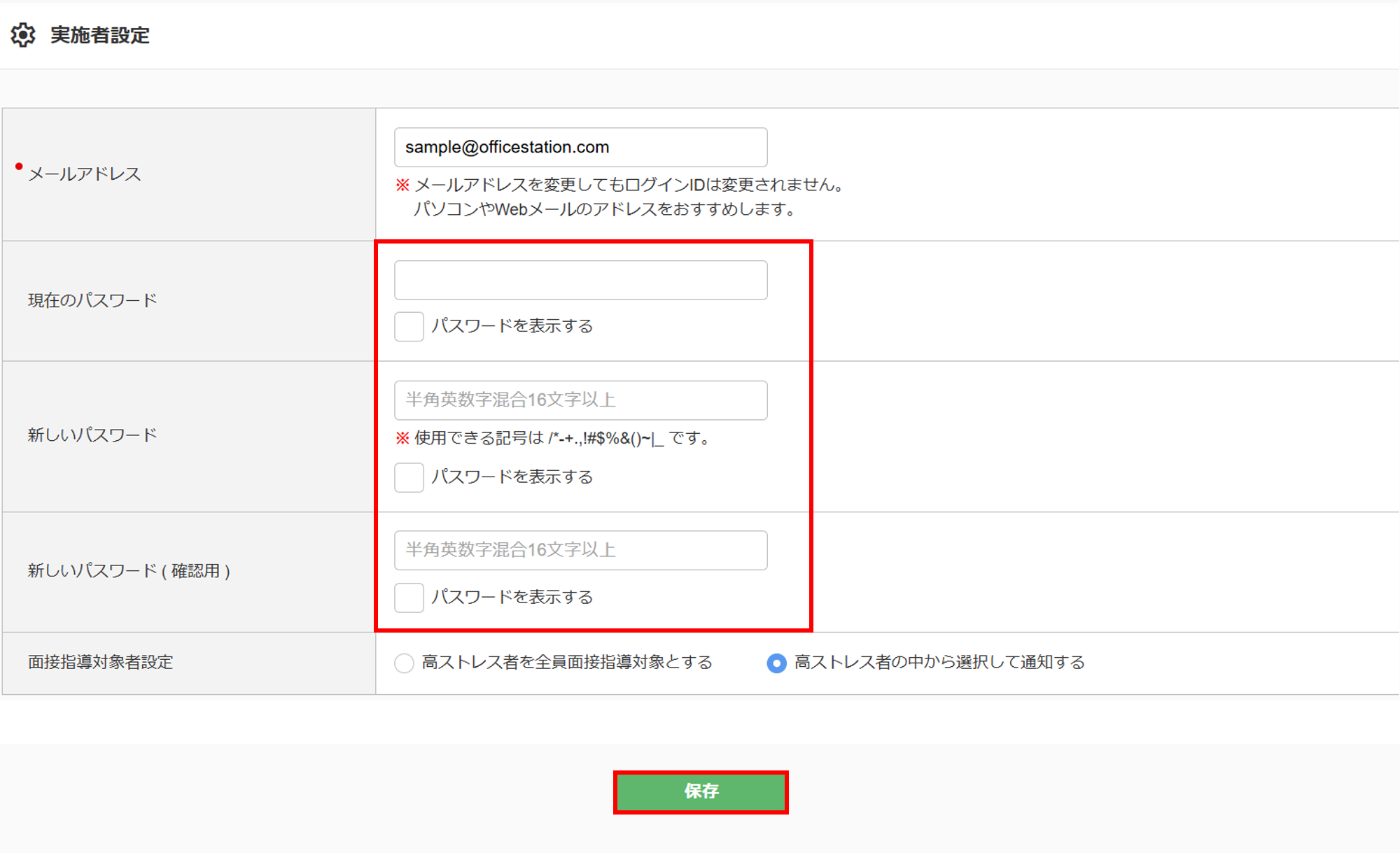Click the 新しいパスワード row label

pos(92,435)
